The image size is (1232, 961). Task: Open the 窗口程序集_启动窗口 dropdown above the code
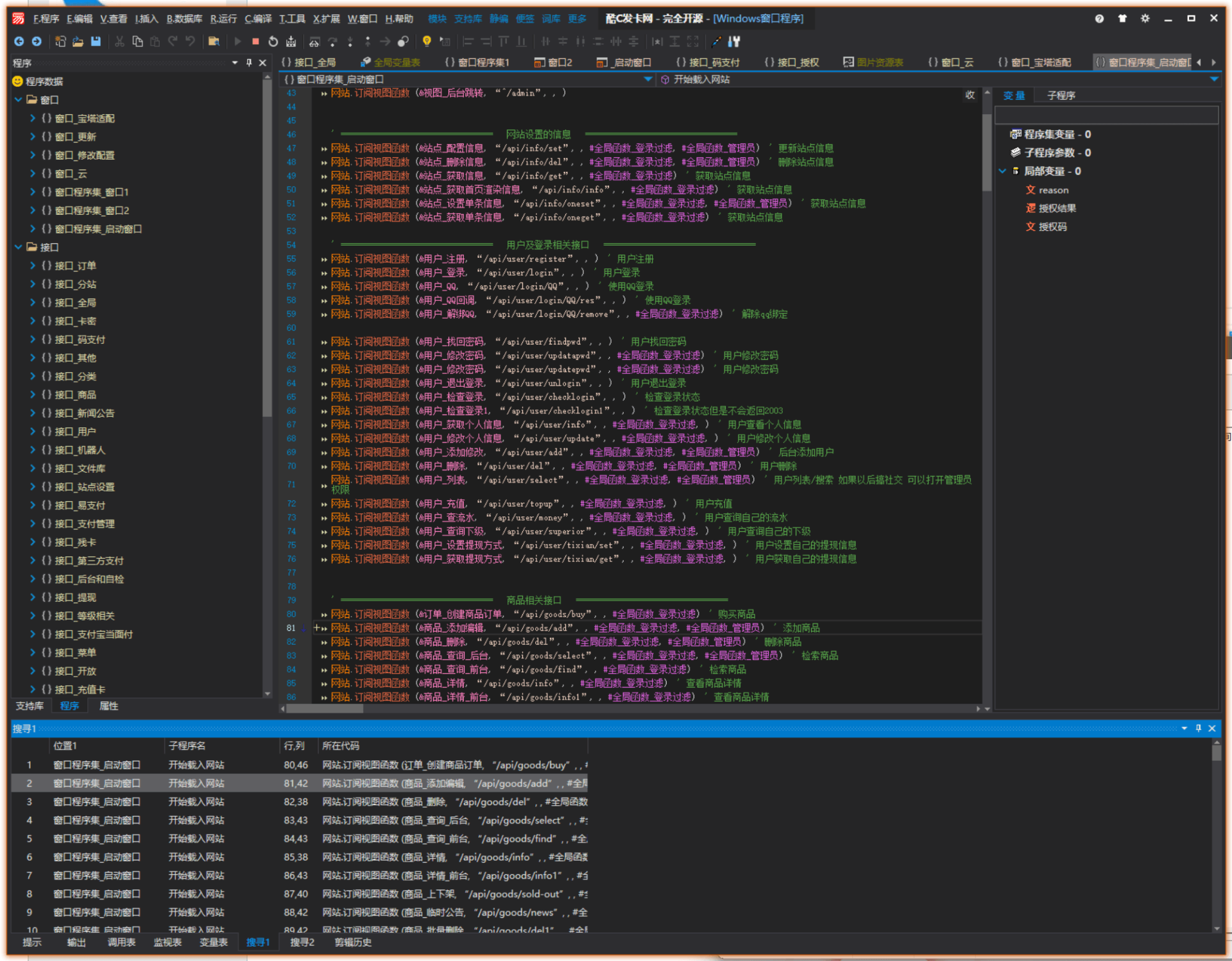coord(647,80)
